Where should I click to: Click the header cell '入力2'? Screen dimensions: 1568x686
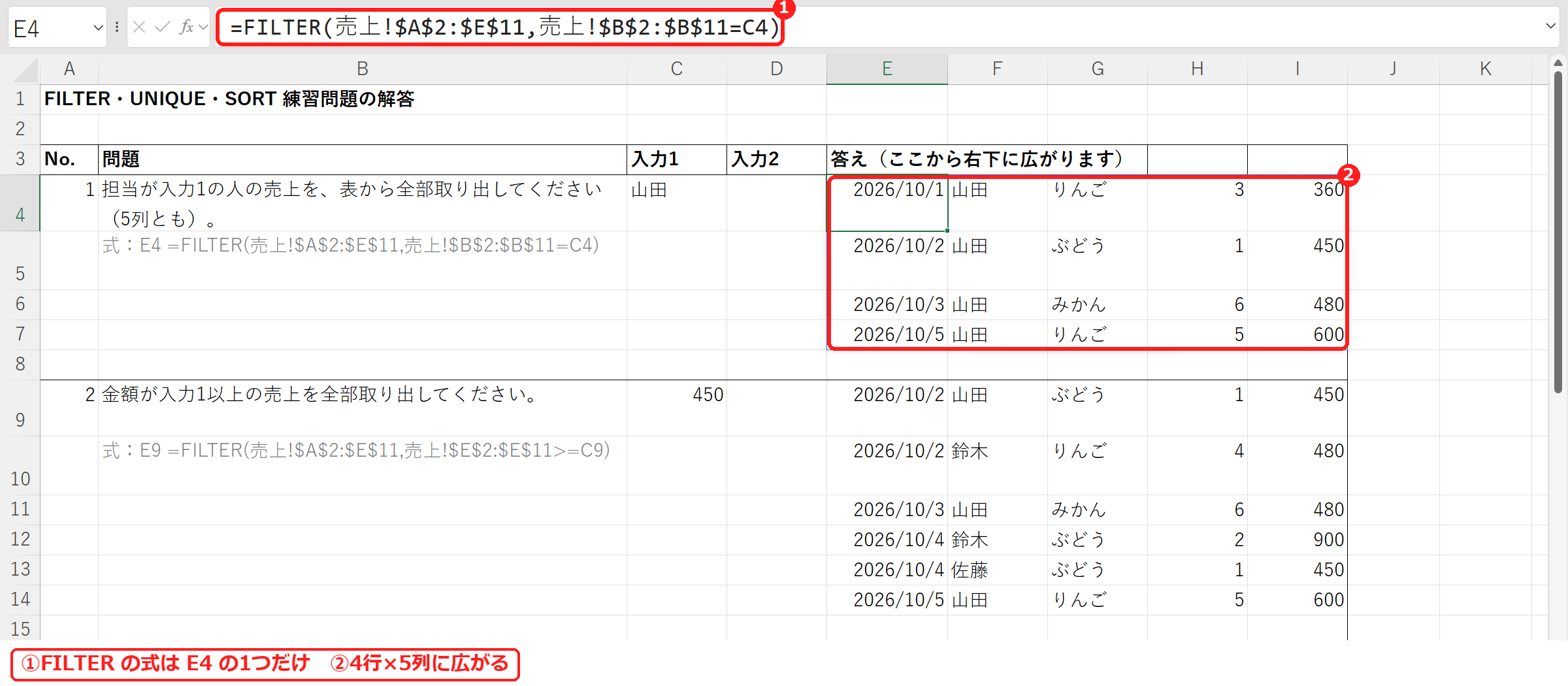click(777, 159)
